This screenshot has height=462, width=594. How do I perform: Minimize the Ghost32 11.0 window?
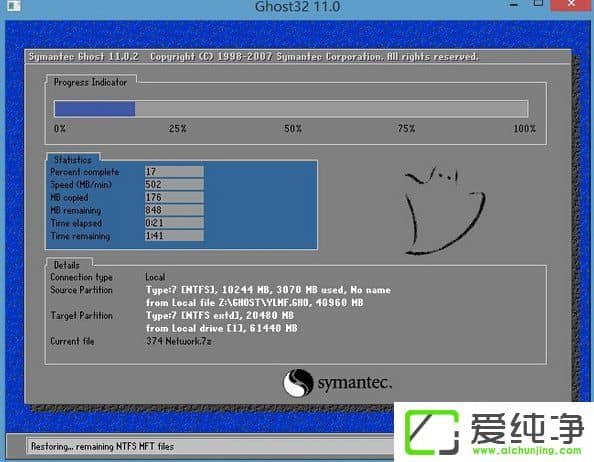514,5
